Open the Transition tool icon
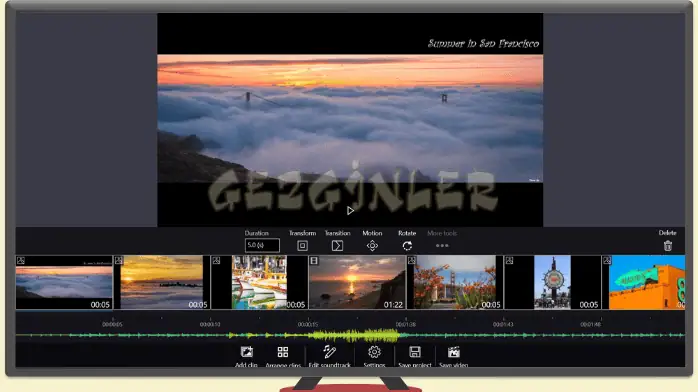 tap(337, 246)
